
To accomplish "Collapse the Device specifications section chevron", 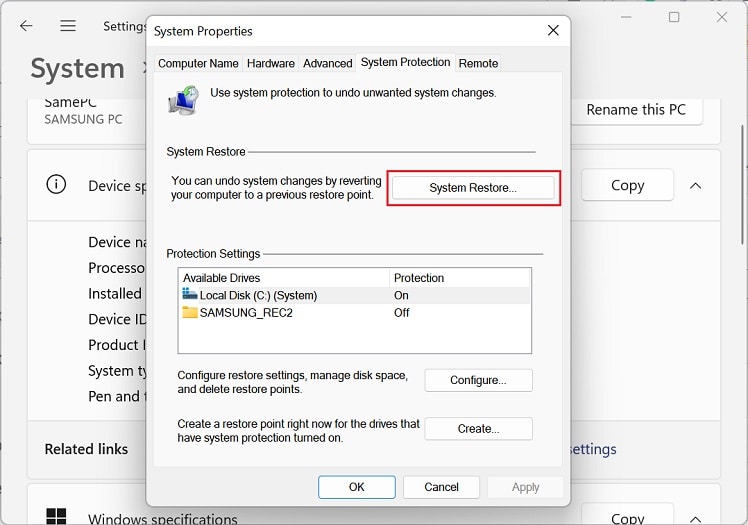I will coord(696,185).
